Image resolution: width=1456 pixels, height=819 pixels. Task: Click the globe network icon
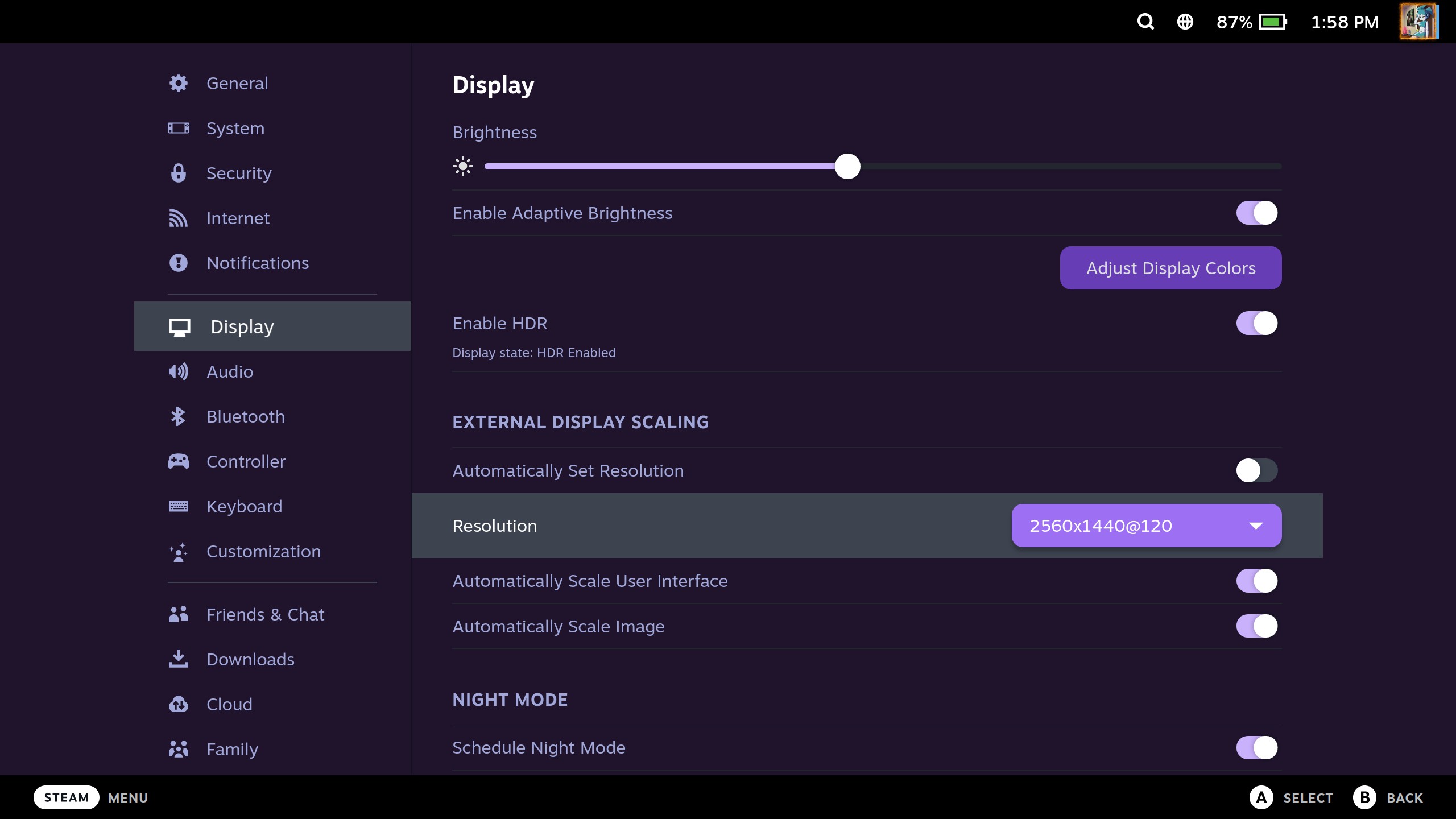click(x=1185, y=22)
